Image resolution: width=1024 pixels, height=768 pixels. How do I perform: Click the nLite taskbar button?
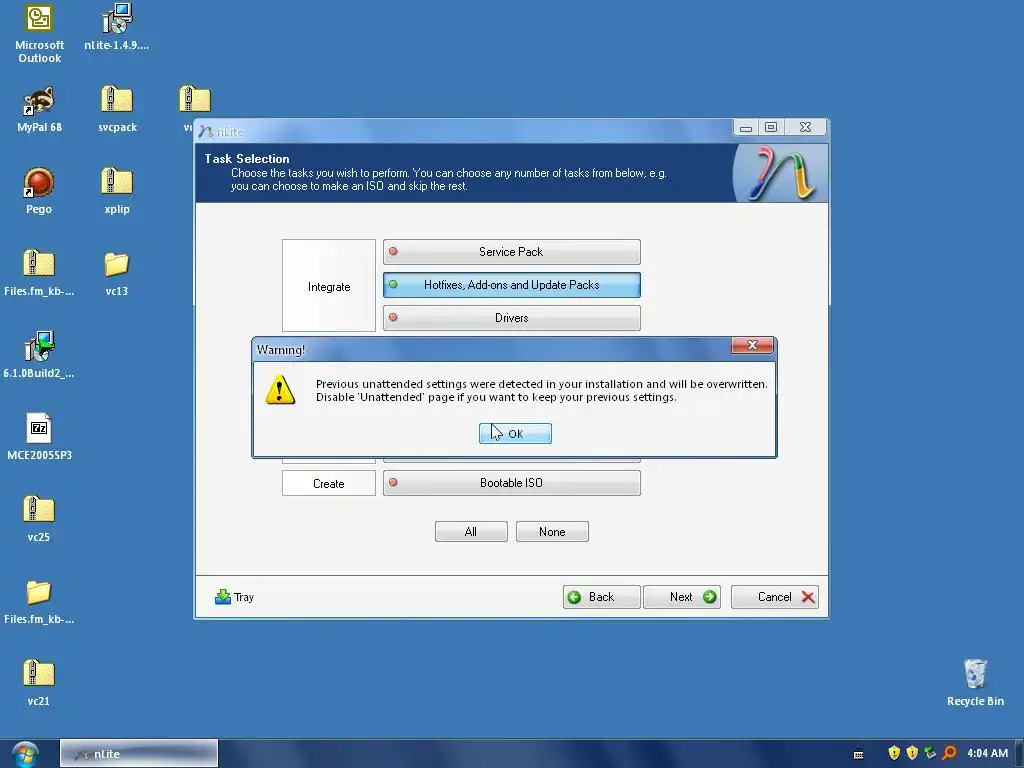[x=138, y=754]
